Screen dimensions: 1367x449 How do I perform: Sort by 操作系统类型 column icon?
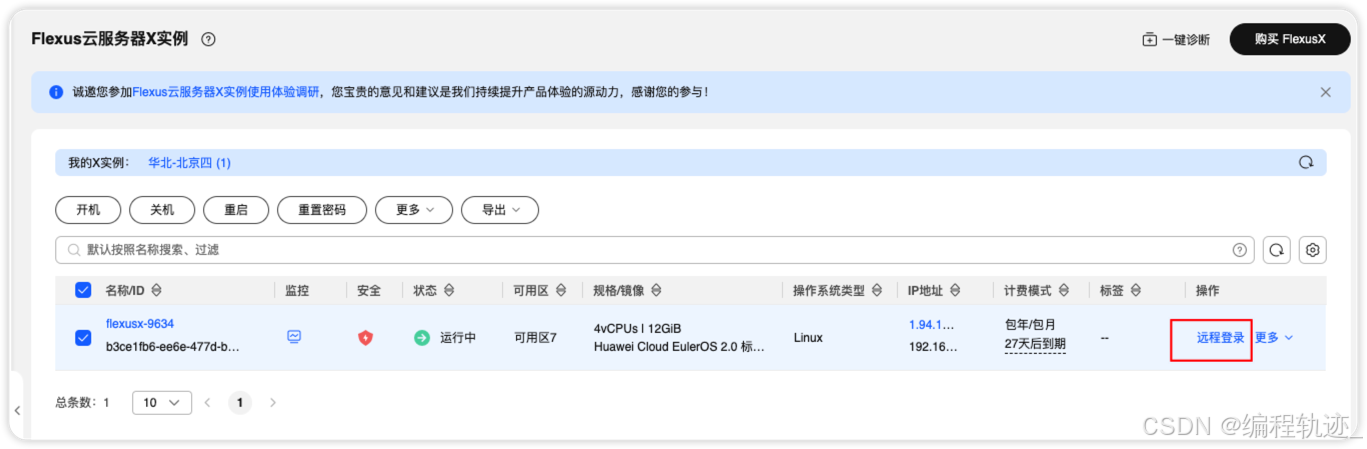[877, 291]
